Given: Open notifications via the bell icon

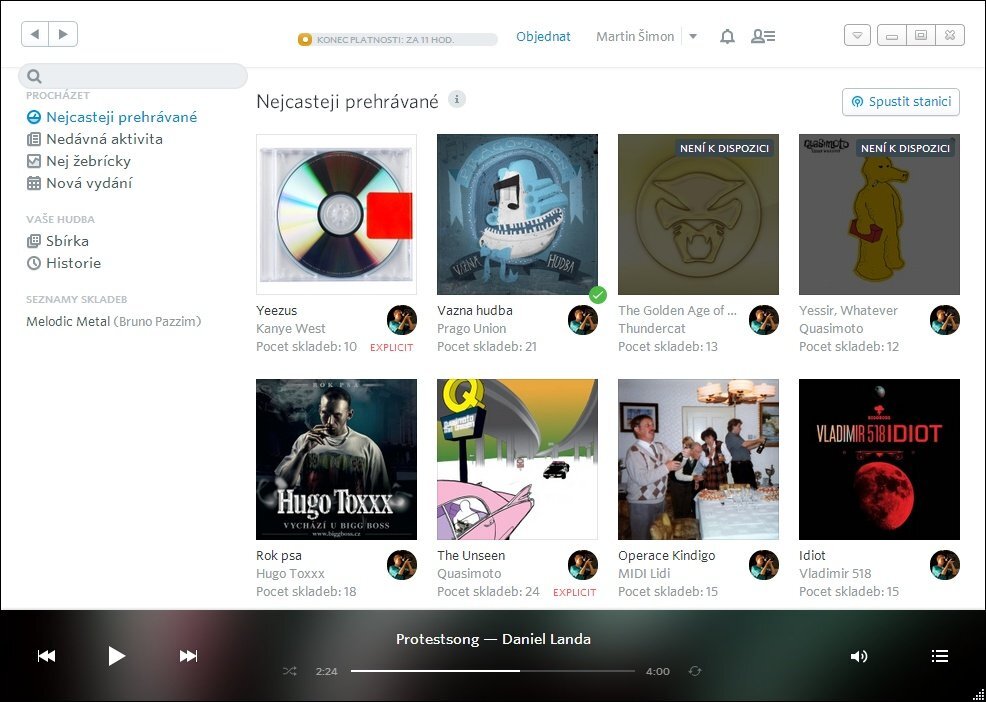Looking at the screenshot, I should [727, 36].
